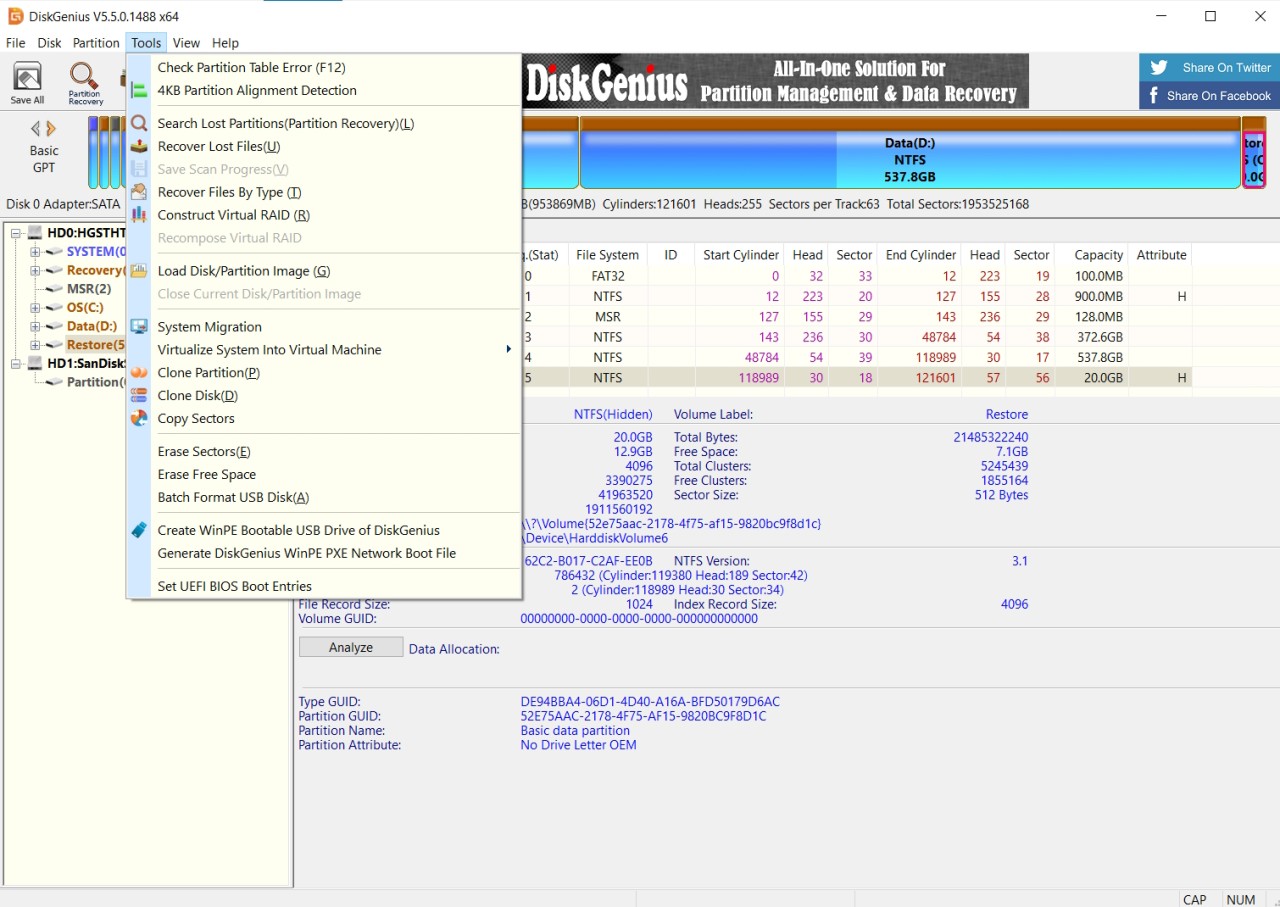Expand the Restore partition tree node
Screen dimensions: 1280x907
(35, 345)
